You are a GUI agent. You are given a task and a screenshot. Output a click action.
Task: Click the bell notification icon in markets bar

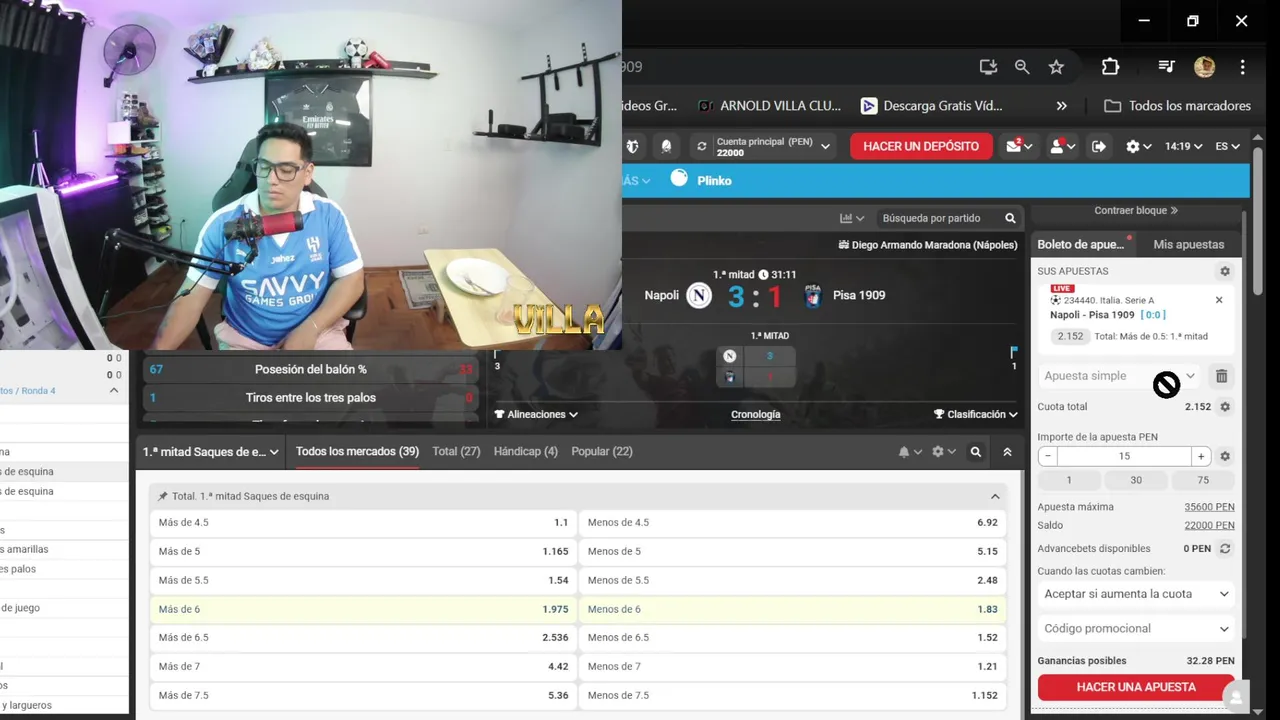tap(908, 452)
